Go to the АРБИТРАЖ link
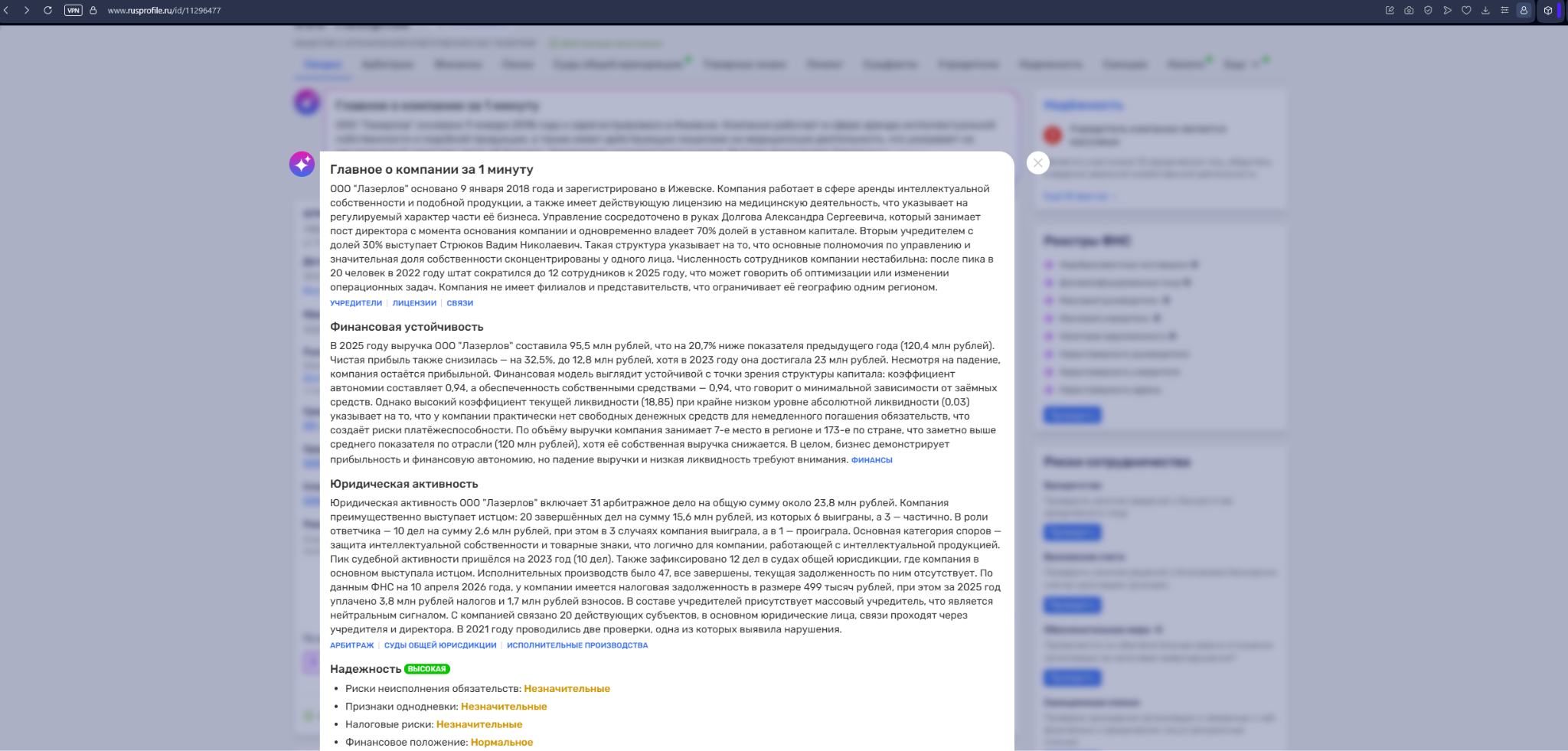This screenshot has height=751, width=1568. (x=352, y=645)
